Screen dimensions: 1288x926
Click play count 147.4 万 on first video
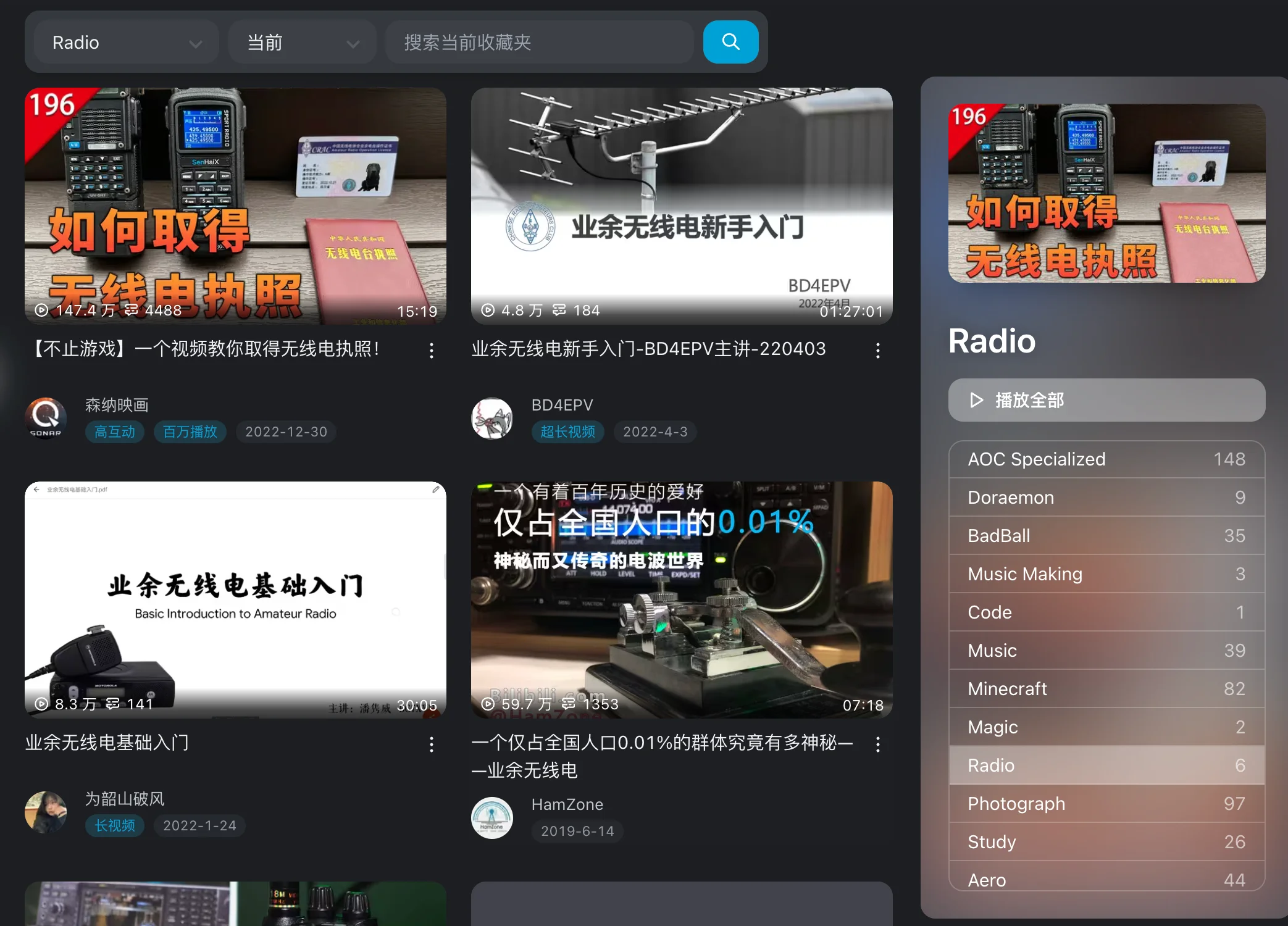[x=75, y=310]
